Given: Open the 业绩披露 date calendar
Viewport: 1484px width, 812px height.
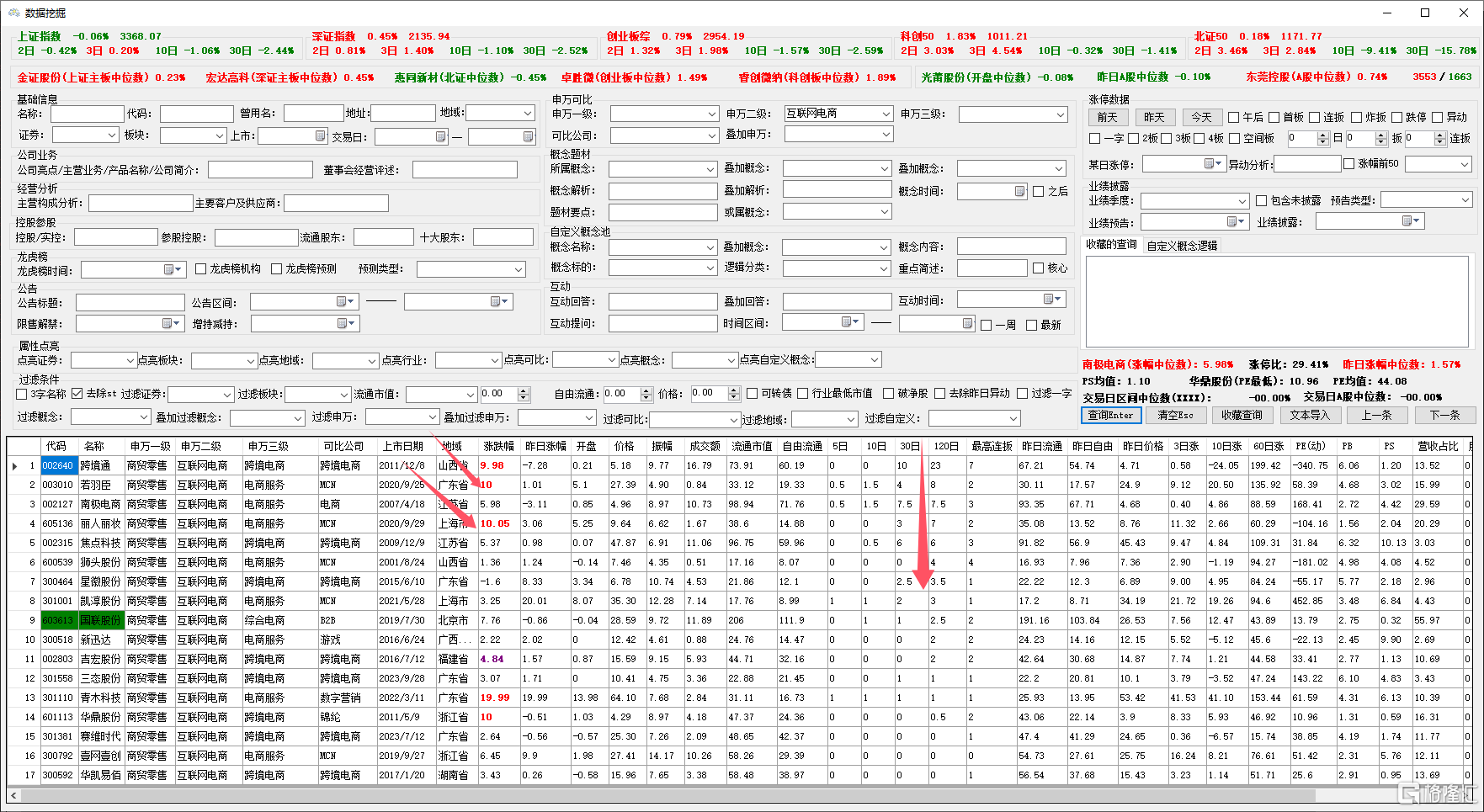Looking at the screenshot, I should 1411,220.
